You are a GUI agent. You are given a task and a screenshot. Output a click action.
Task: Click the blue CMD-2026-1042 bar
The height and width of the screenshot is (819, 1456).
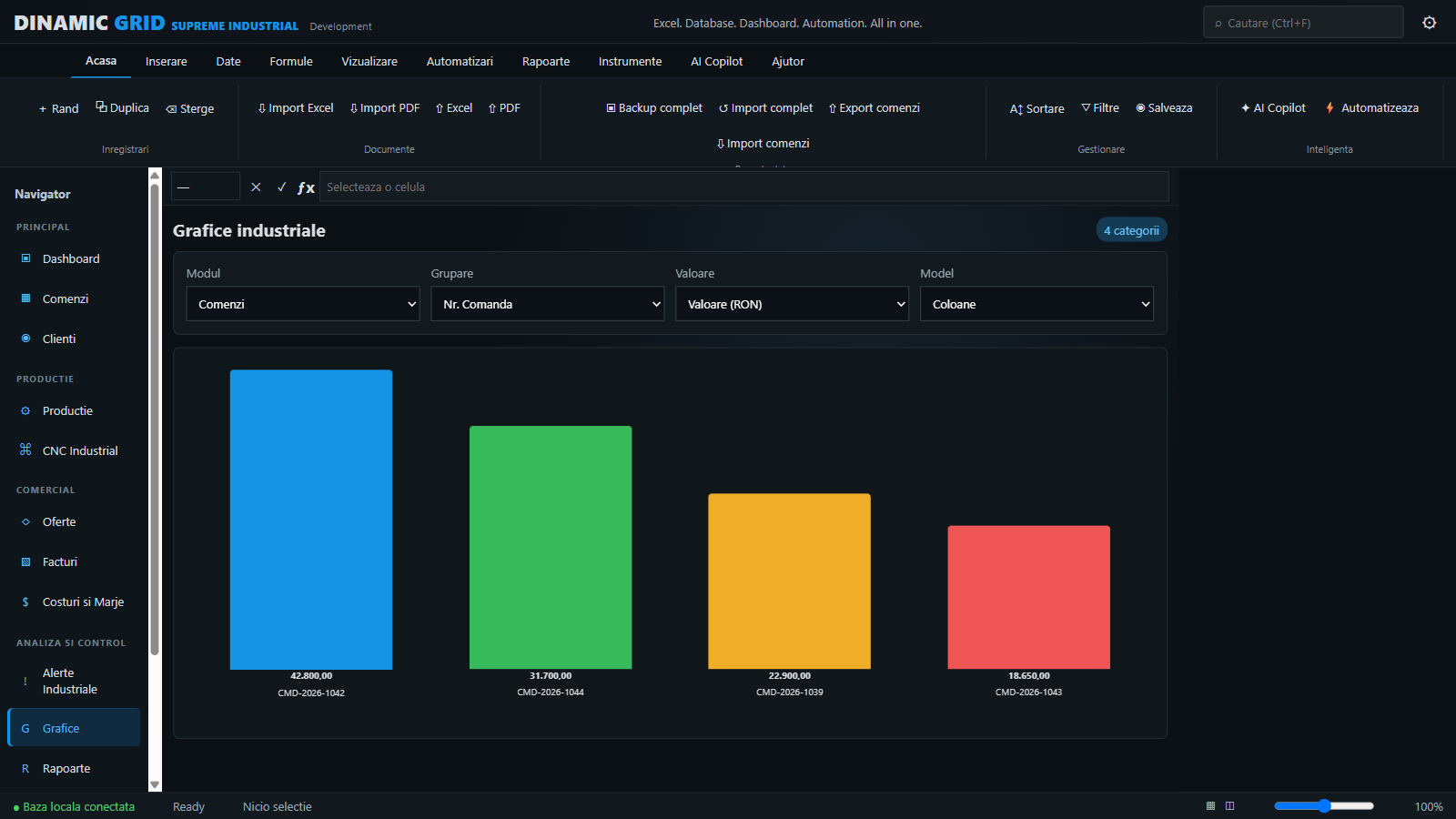311,520
